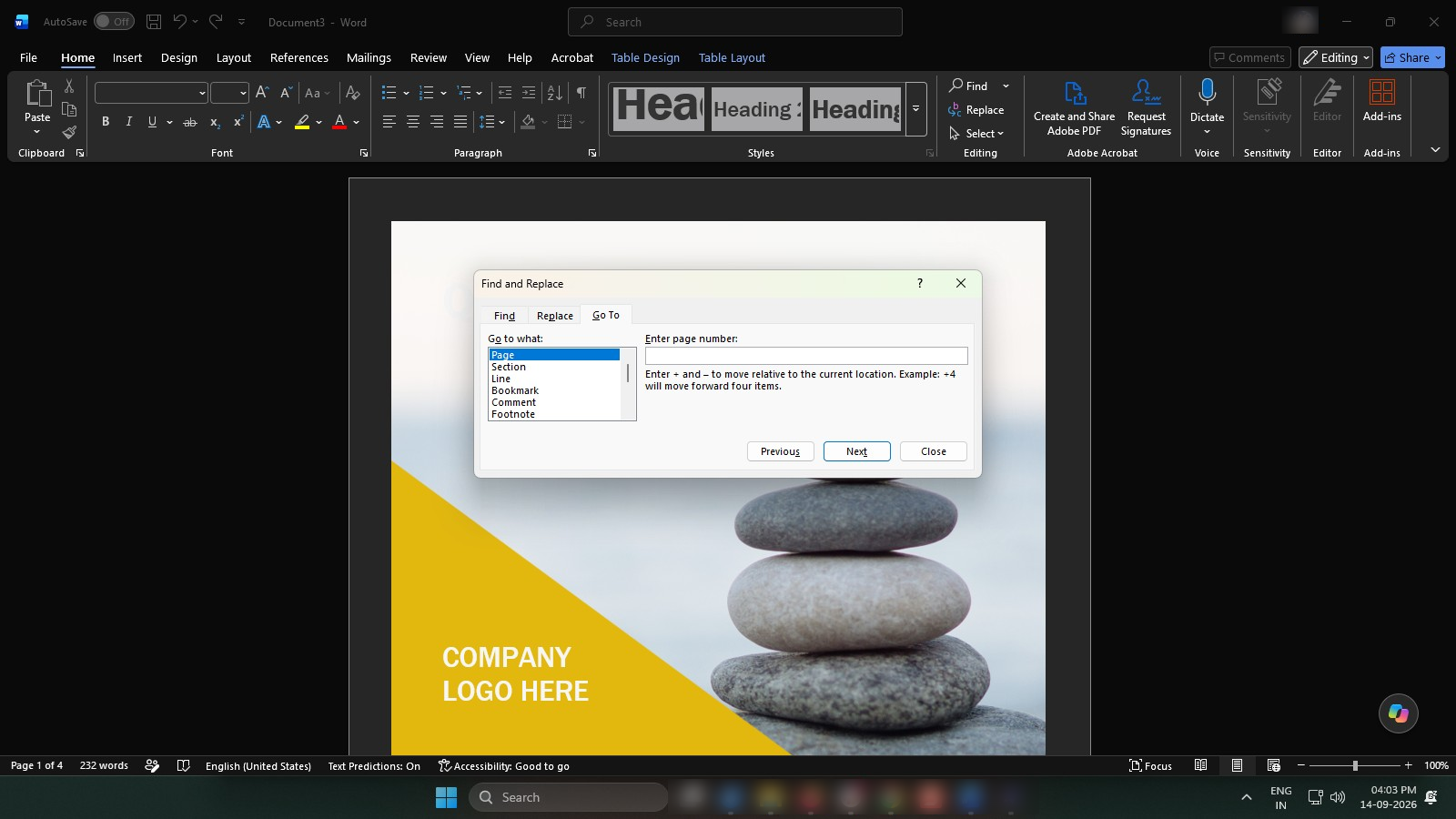
Task: Open the Share dropdown arrow
Action: [1438, 57]
